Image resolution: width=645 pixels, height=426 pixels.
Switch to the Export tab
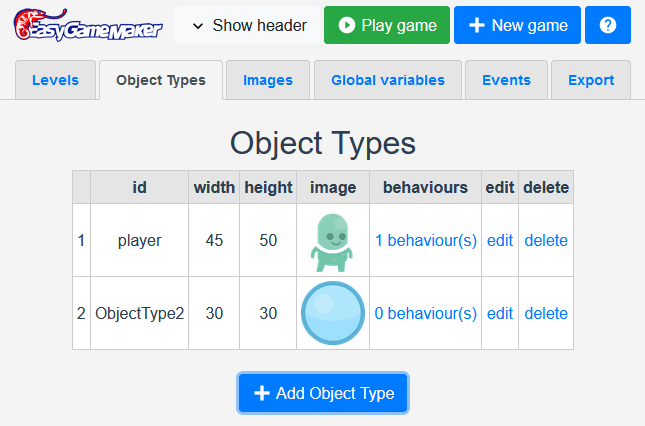[591, 80]
